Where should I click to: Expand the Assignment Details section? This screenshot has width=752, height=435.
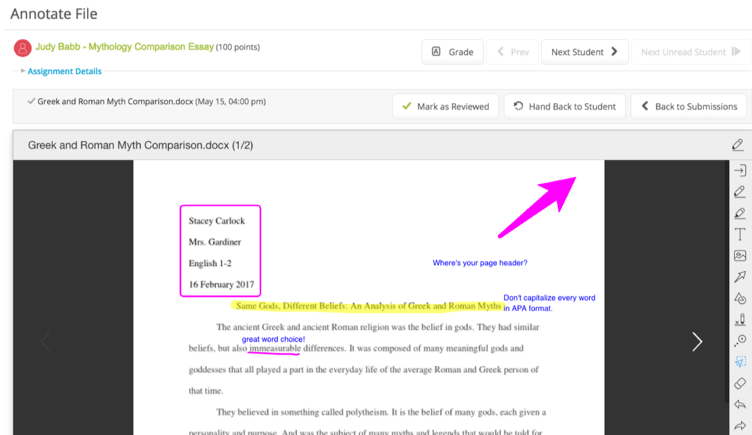64,72
